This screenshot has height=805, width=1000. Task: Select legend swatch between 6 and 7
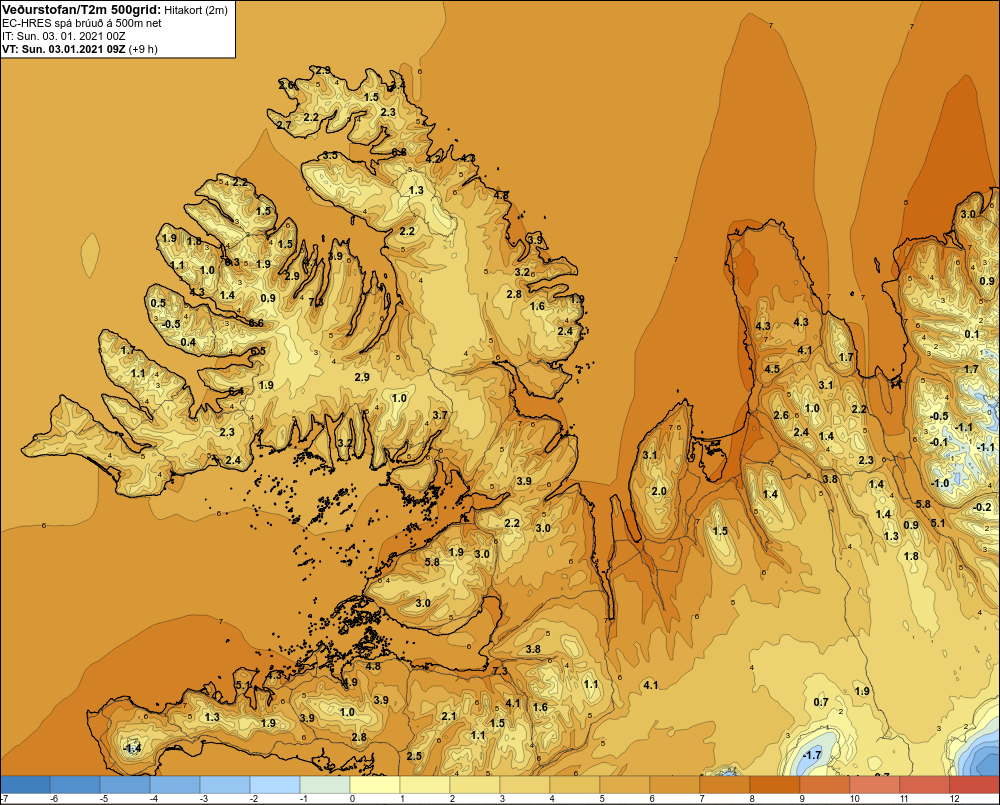[x=675, y=785]
